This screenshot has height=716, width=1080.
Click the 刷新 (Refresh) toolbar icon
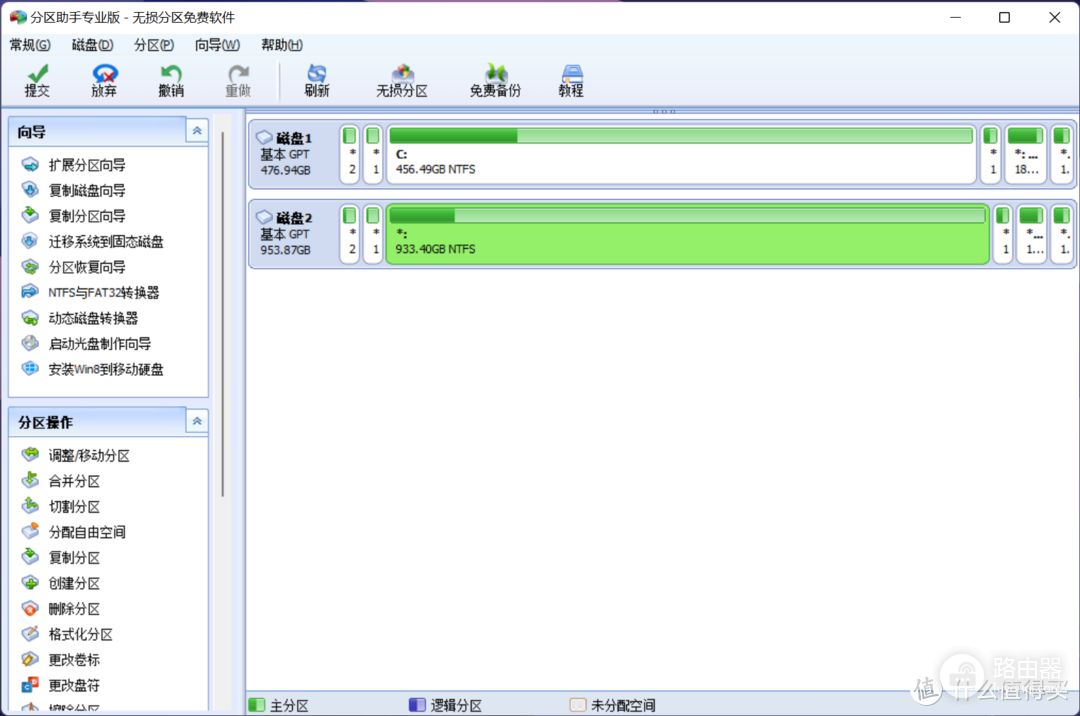coord(317,81)
